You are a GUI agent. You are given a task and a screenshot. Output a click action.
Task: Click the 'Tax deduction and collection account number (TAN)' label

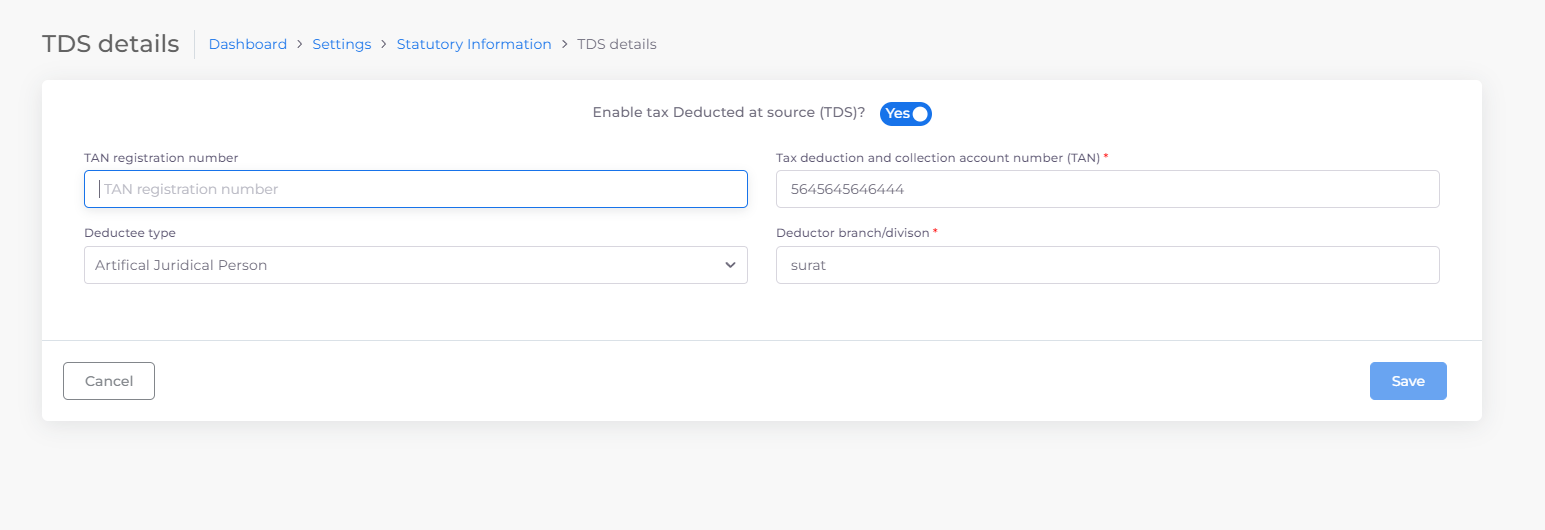938,158
